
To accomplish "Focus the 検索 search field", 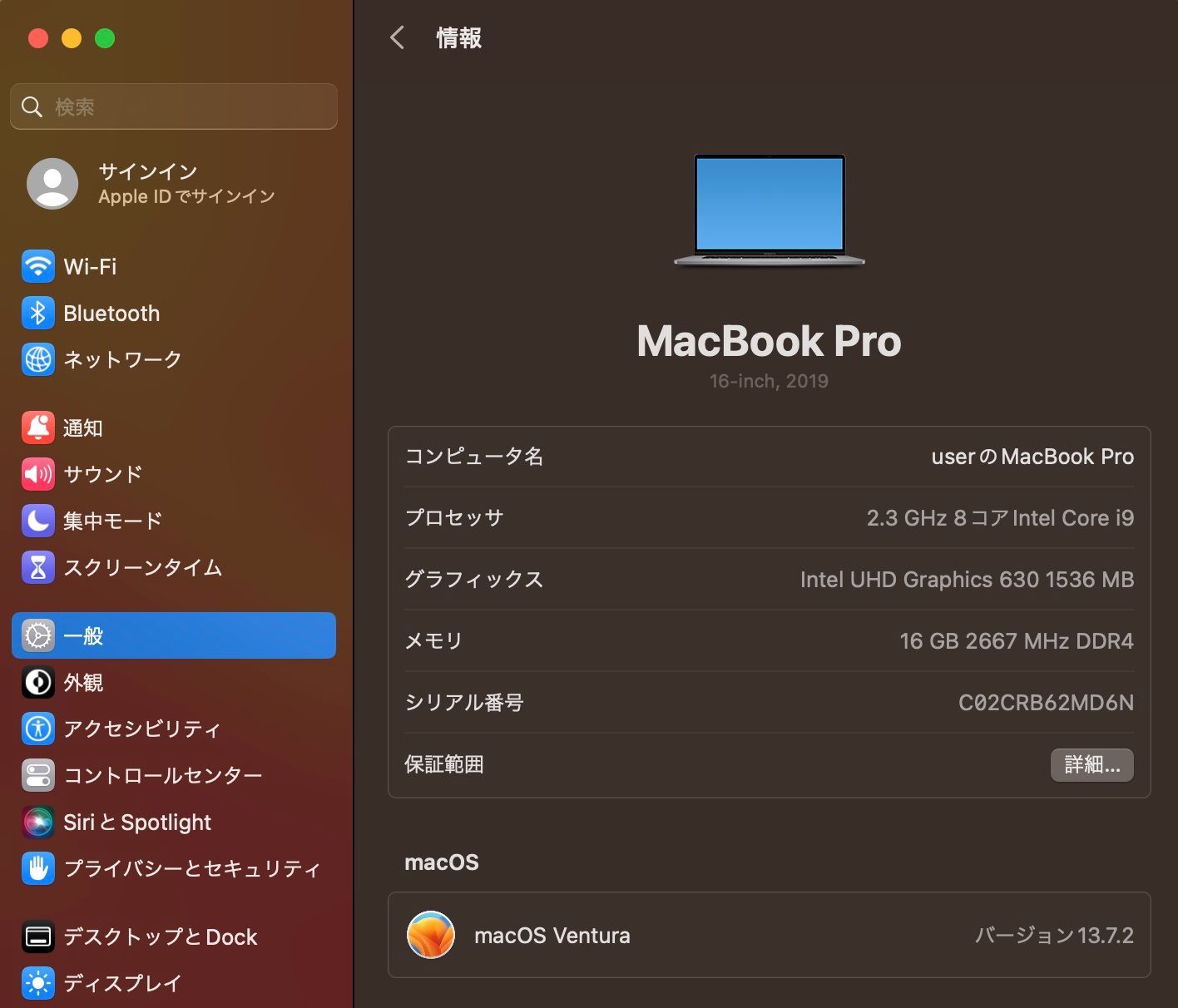I will click(x=174, y=106).
